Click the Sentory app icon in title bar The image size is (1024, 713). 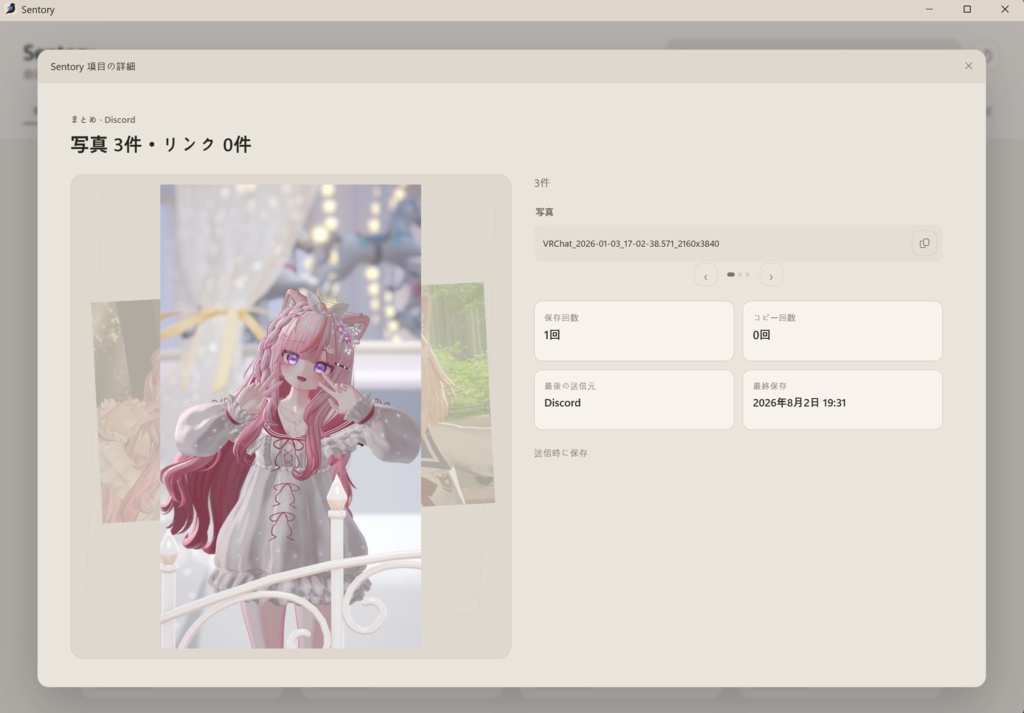[x=10, y=9]
